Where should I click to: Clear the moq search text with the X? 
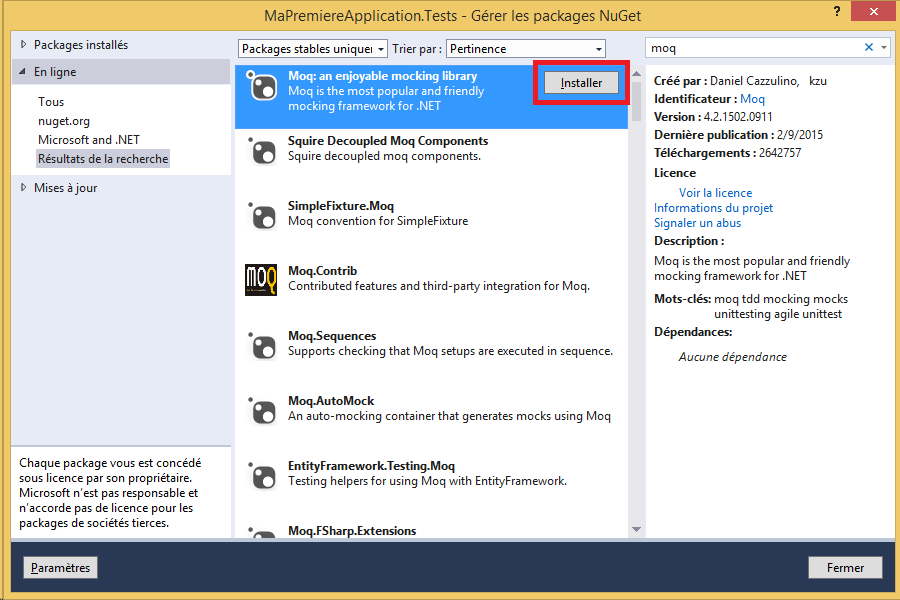[x=868, y=48]
